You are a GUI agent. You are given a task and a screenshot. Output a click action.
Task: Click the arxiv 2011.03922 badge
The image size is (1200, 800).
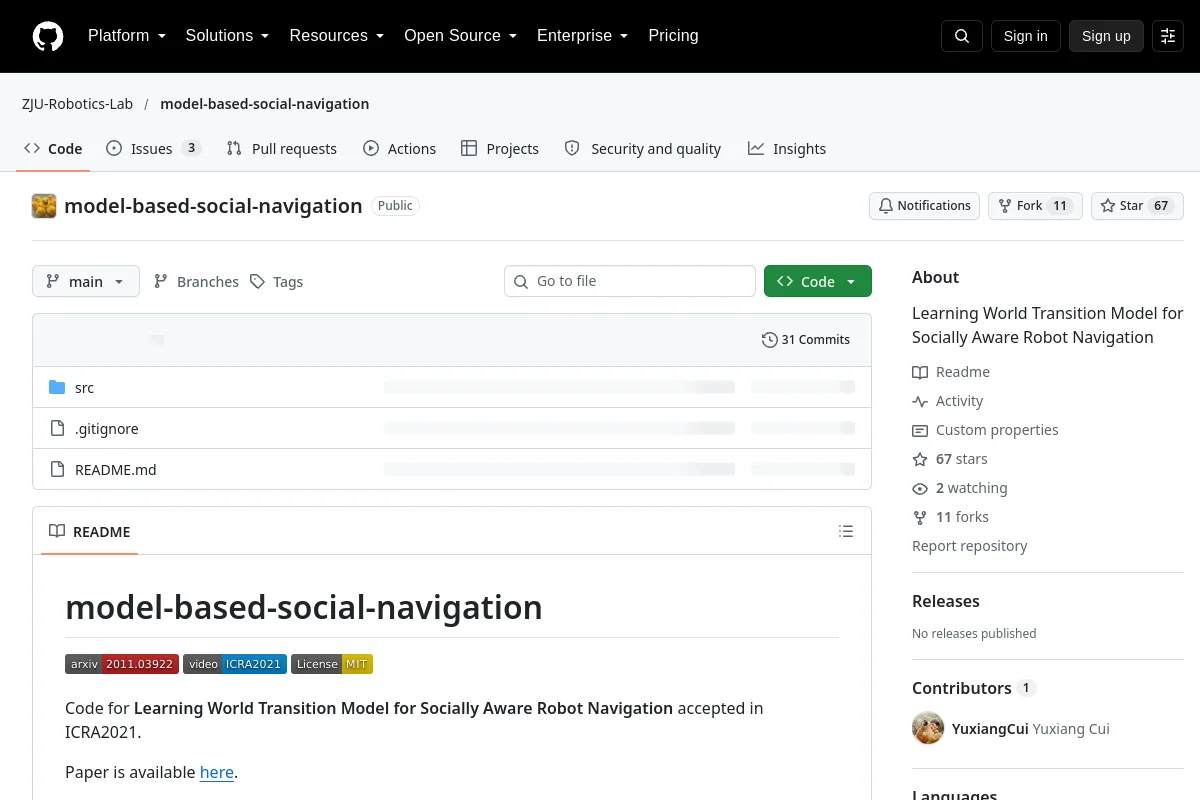click(122, 664)
